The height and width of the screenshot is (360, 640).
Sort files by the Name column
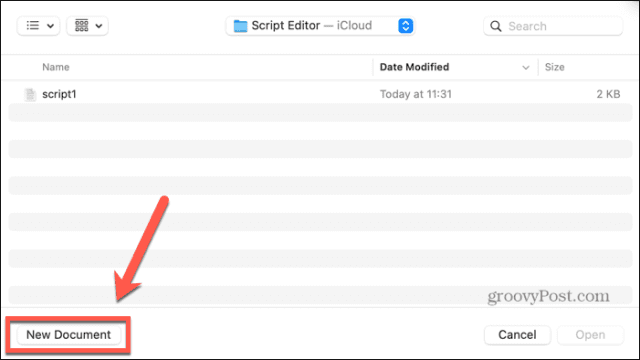click(x=56, y=67)
